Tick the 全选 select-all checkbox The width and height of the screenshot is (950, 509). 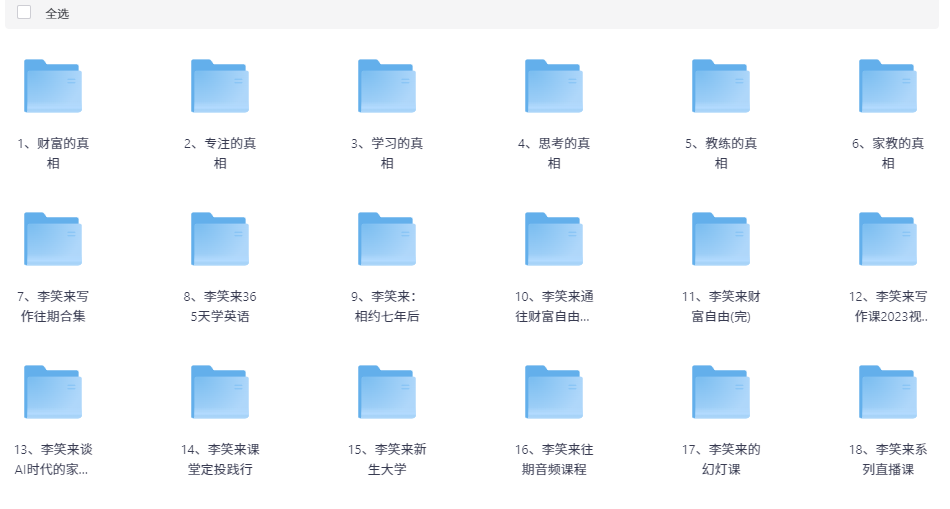[x=24, y=12]
